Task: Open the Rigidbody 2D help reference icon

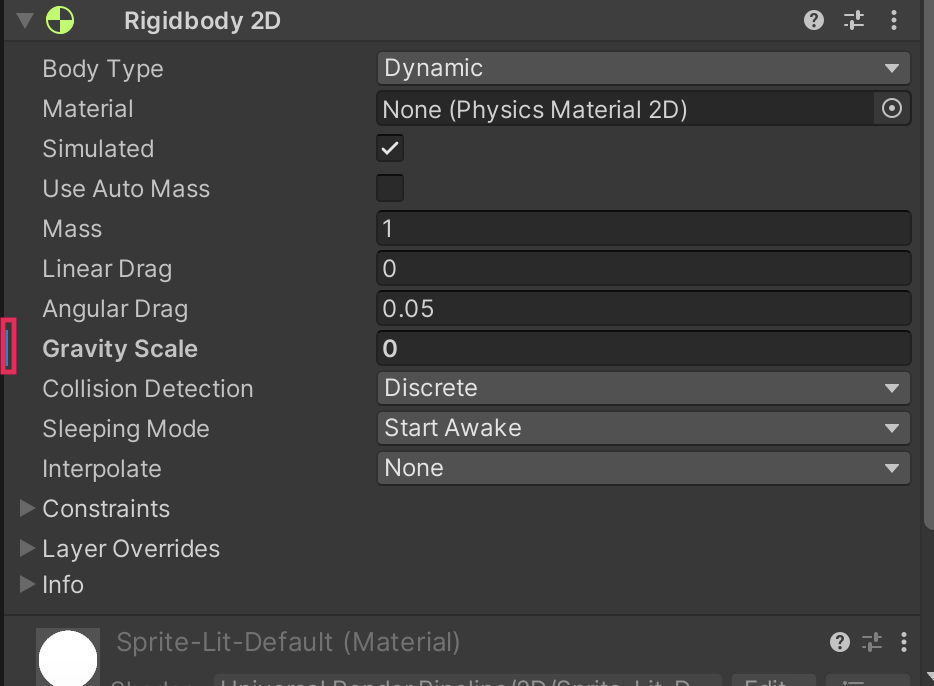Action: [x=815, y=20]
